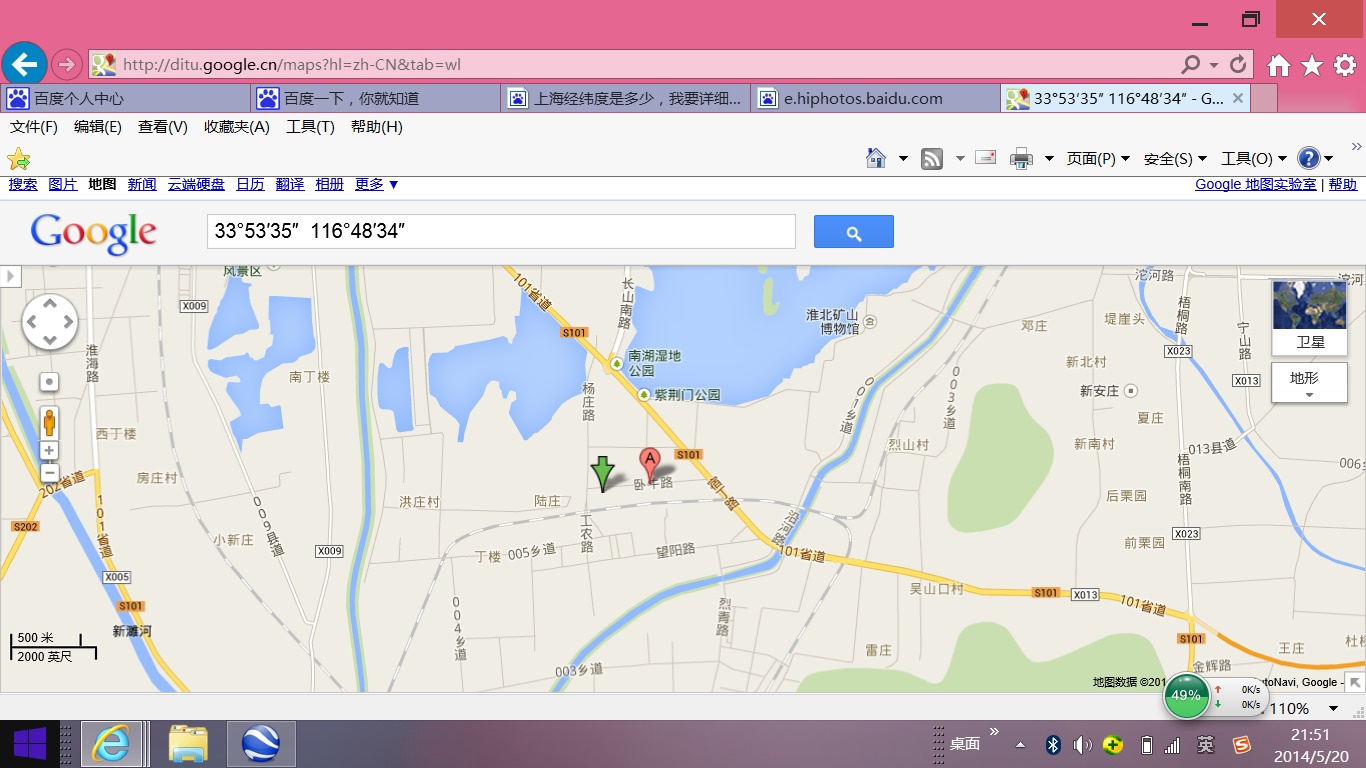Click the map pan navigation control
Image resolution: width=1366 pixels, height=768 pixels.
[x=49, y=322]
